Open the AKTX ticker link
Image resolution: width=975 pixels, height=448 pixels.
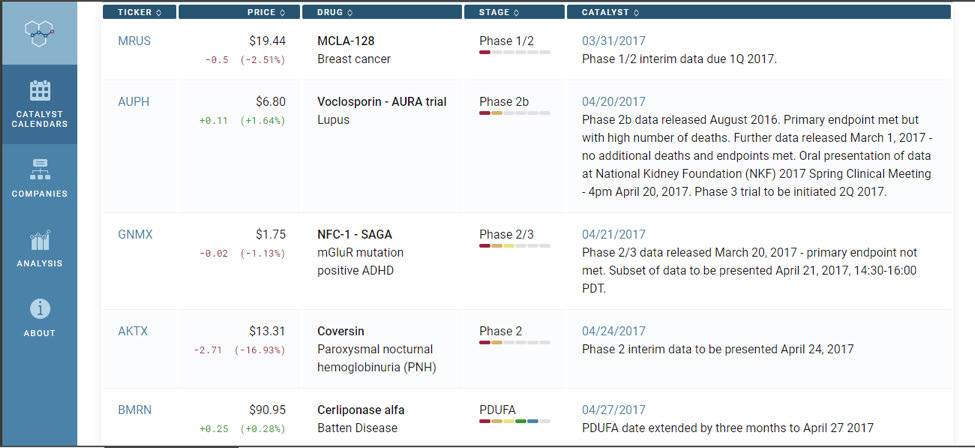click(x=133, y=332)
